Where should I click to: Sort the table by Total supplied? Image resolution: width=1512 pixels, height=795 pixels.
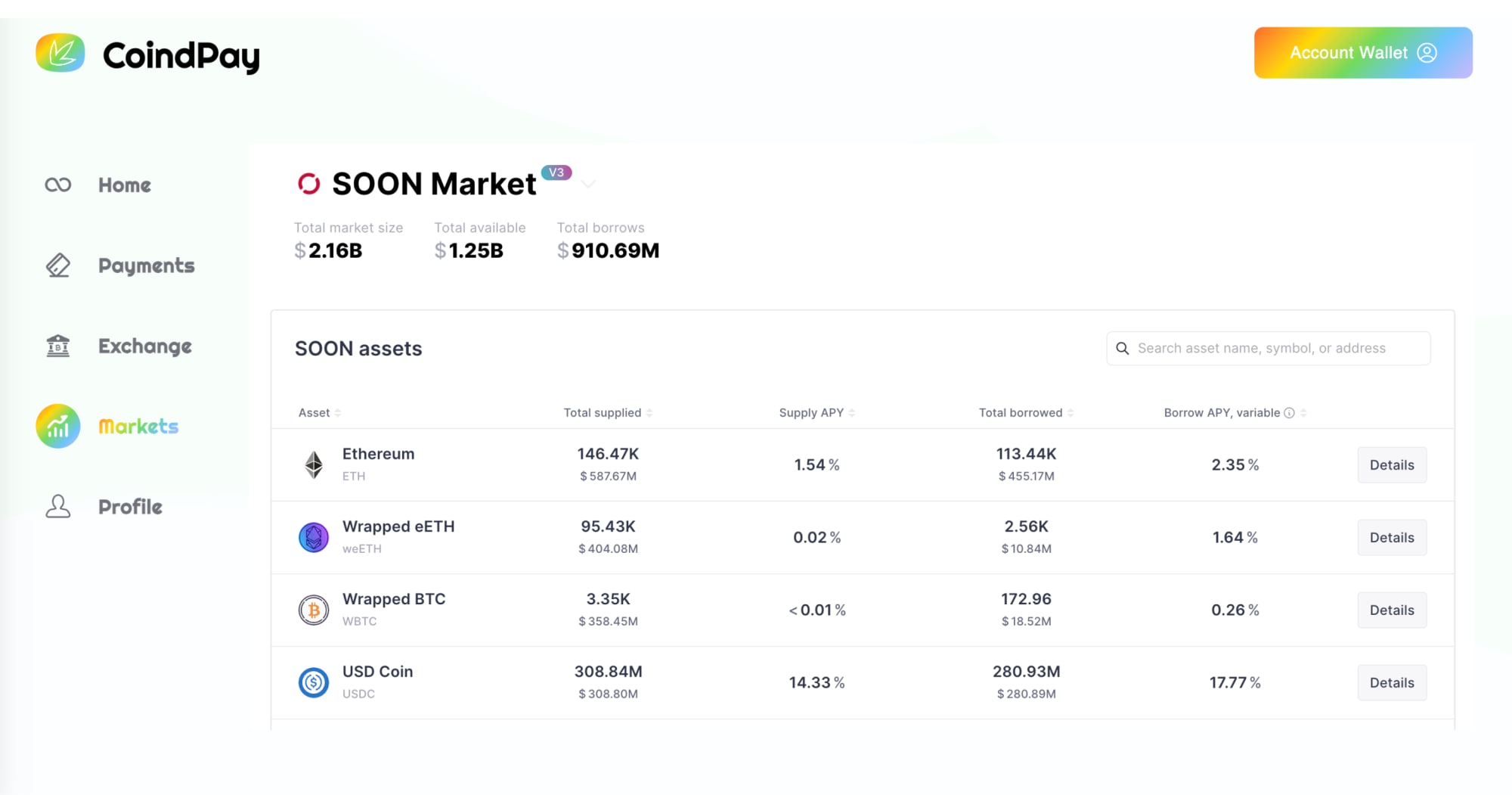tap(602, 412)
